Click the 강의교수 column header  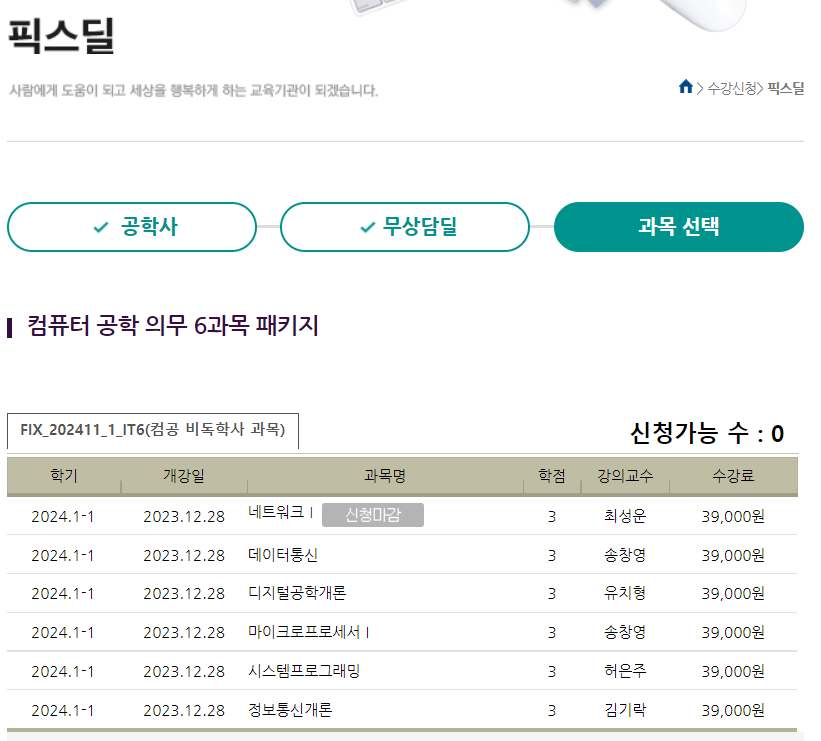click(x=625, y=475)
